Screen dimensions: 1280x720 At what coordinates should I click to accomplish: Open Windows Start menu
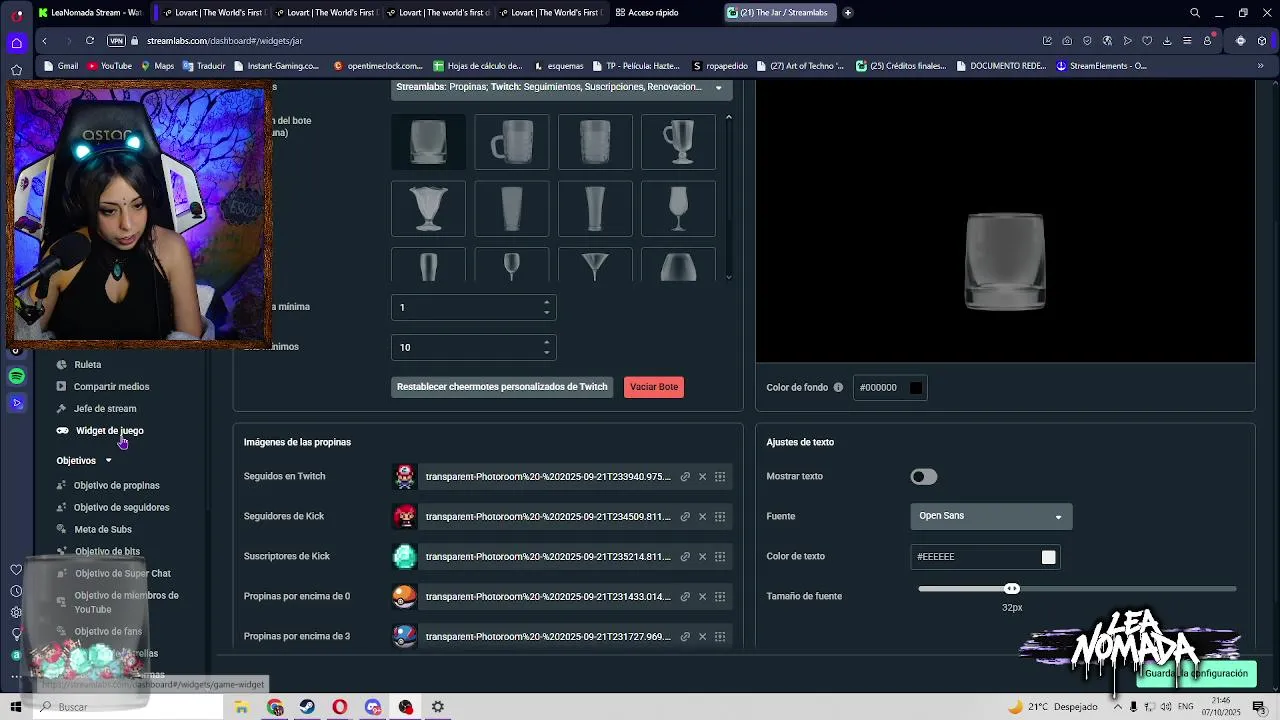(x=16, y=707)
